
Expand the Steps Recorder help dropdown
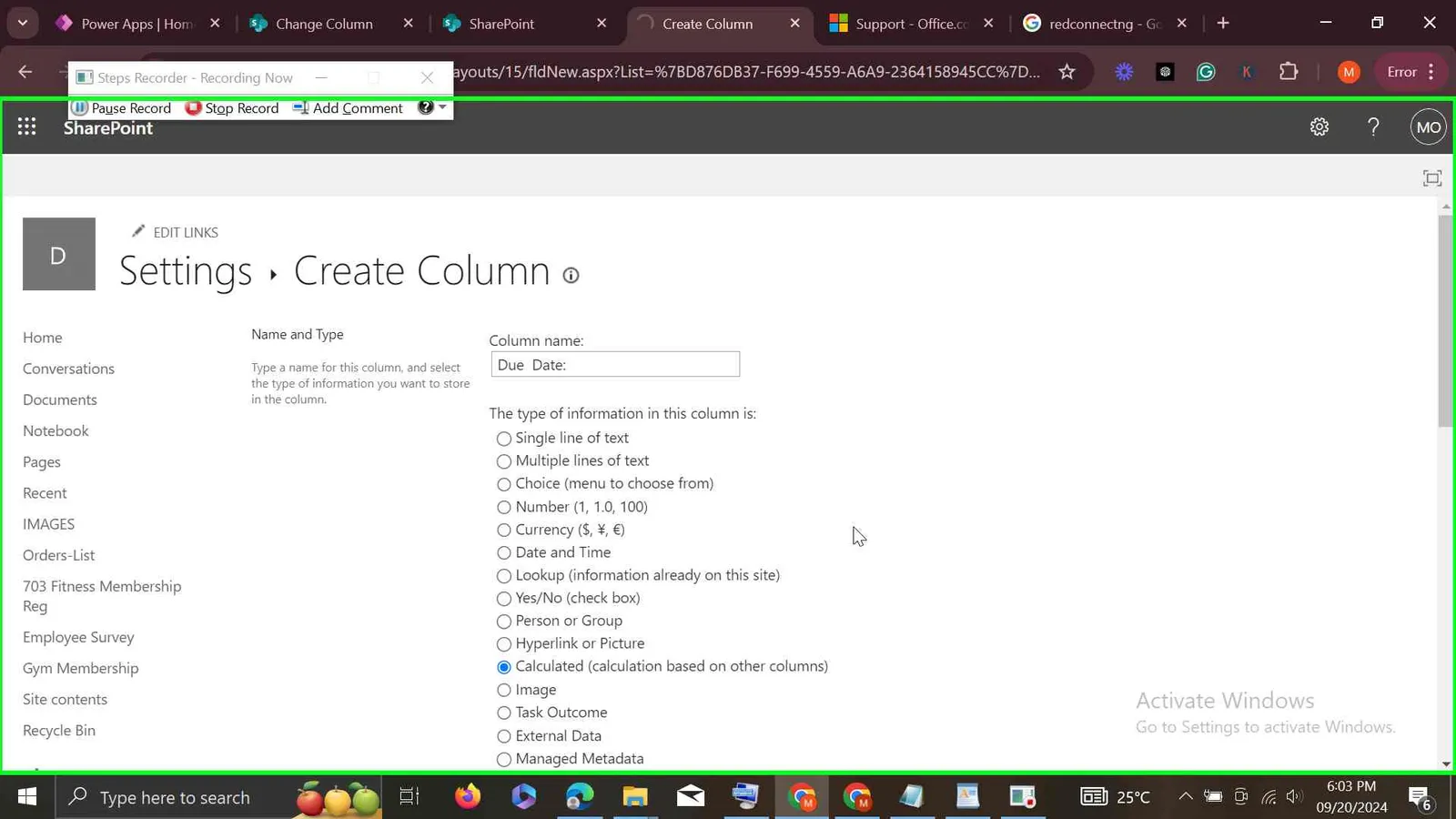tap(442, 107)
